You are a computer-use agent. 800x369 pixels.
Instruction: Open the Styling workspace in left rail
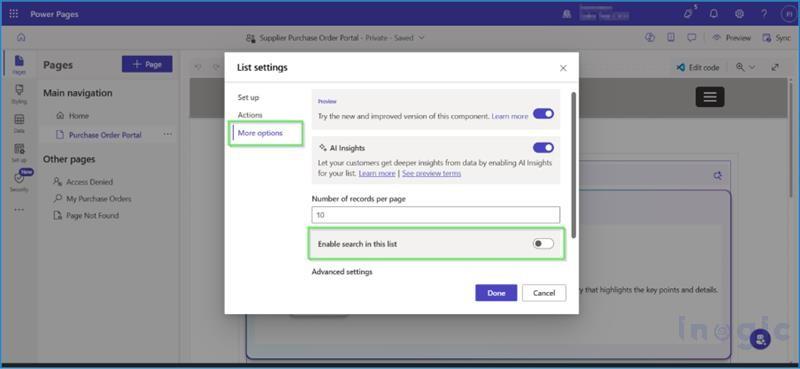[19, 94]
